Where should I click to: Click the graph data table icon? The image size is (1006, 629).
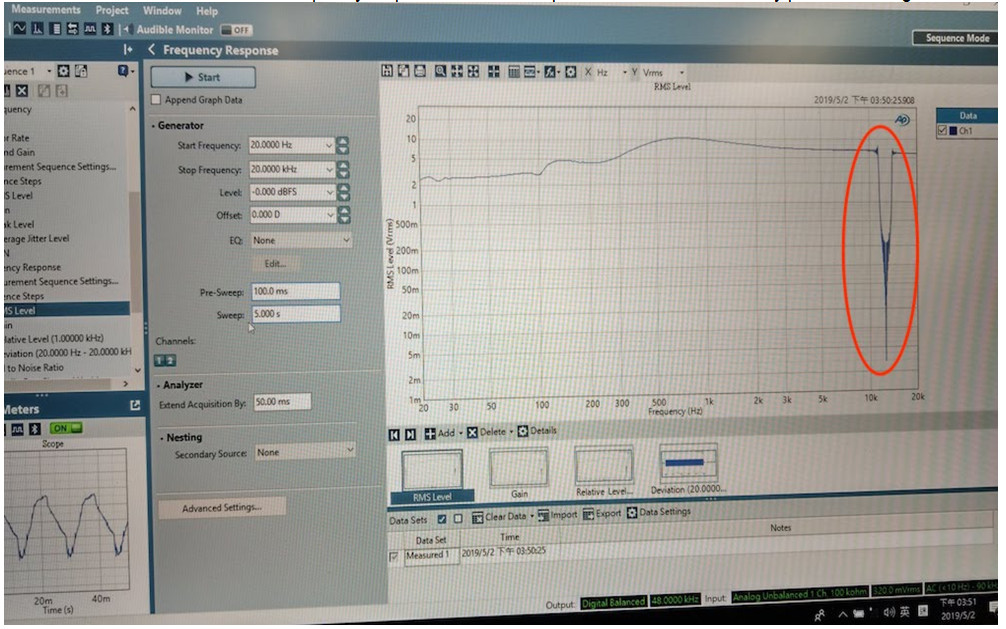point(514,71)
